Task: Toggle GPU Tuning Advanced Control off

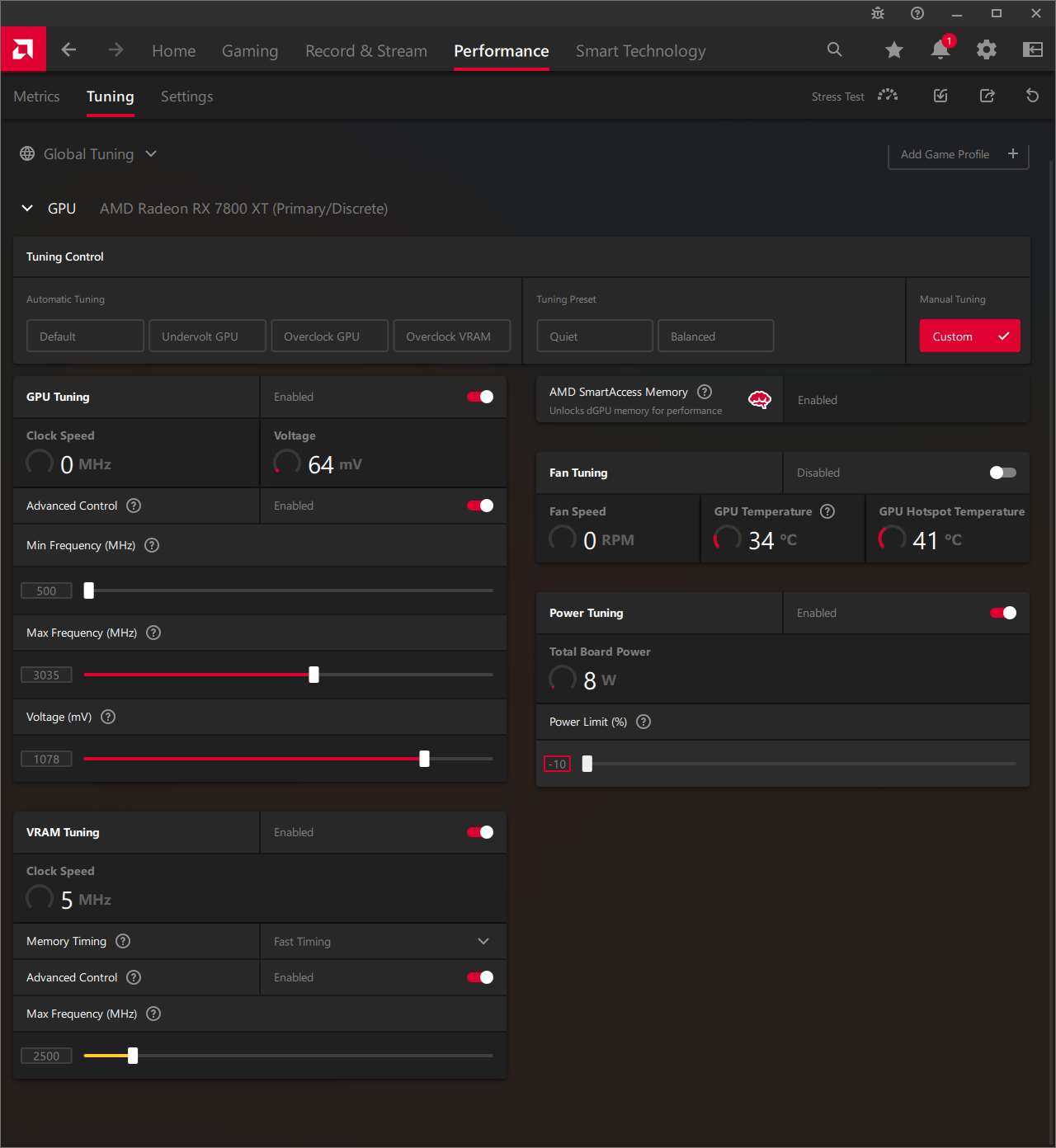Action: click(480, 506)
